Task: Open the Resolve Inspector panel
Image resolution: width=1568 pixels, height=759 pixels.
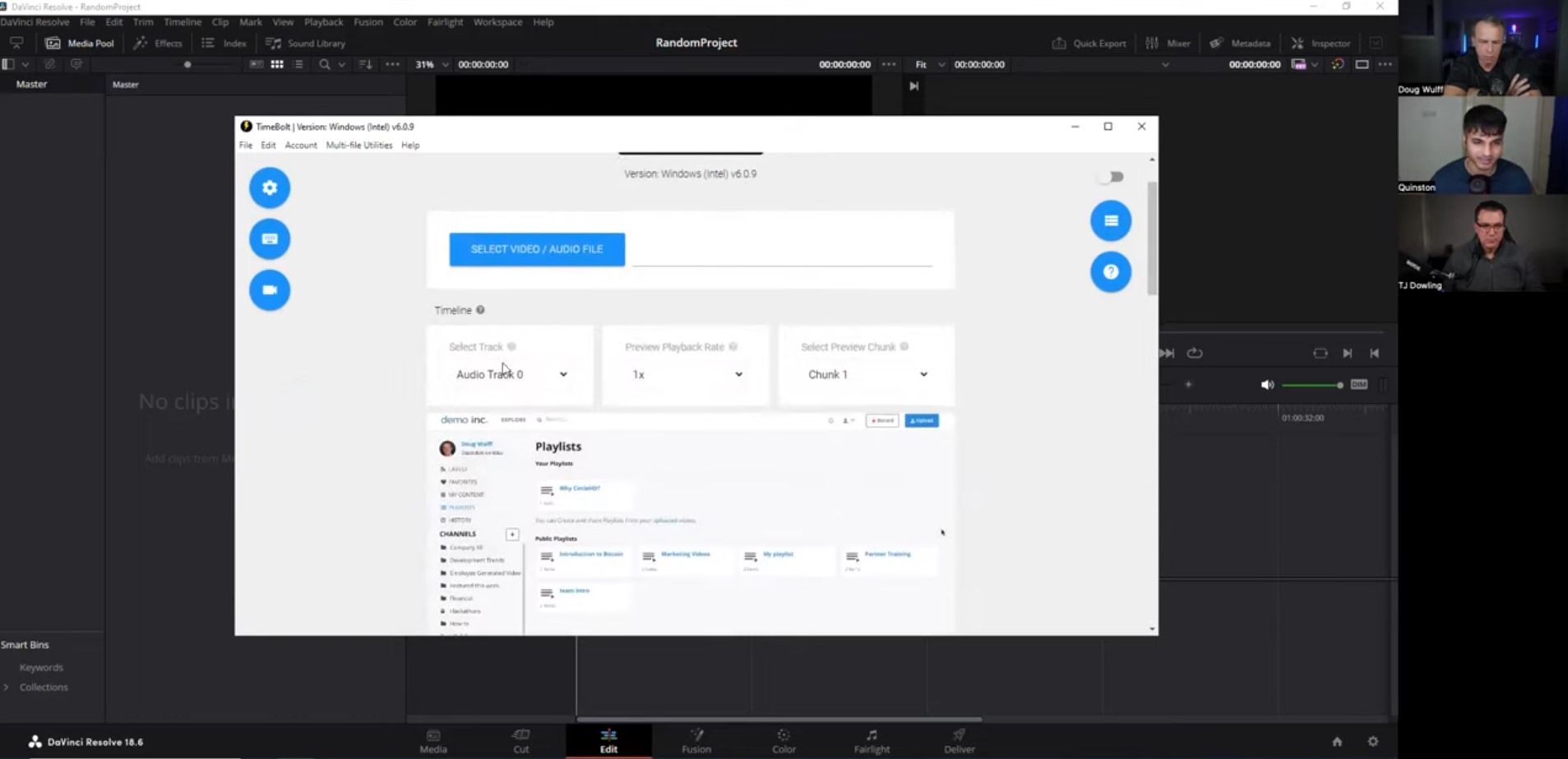Action: pos(1321,43)
